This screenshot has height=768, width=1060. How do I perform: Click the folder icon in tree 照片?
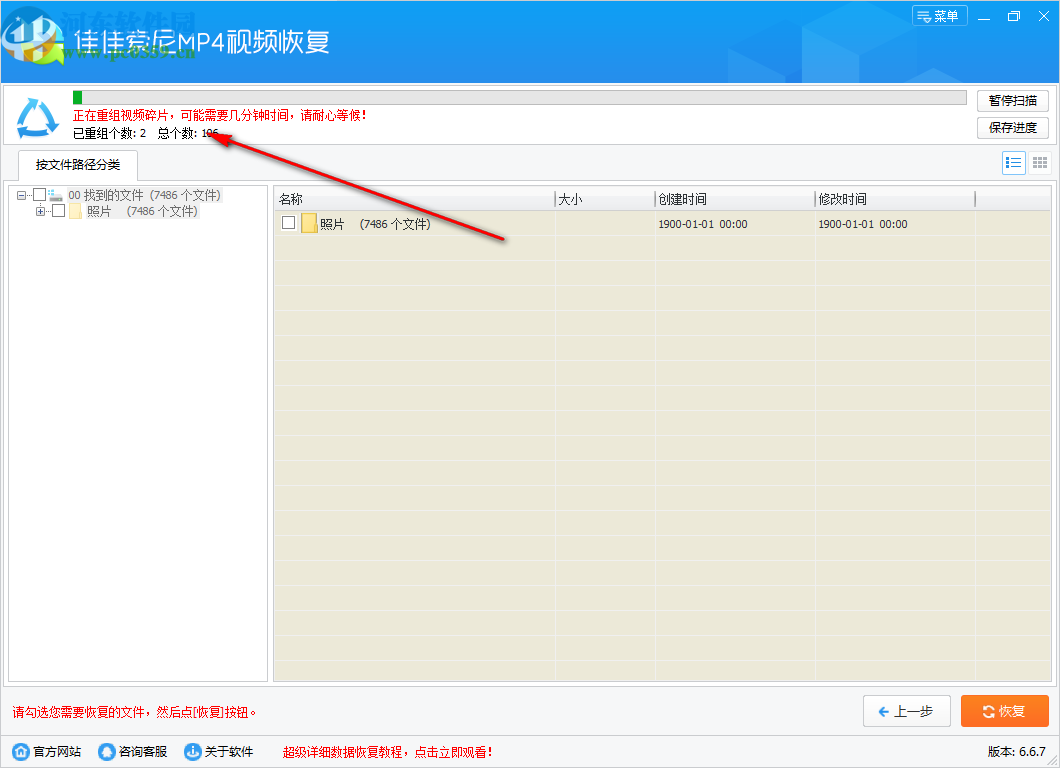click(x=75, y=212)
